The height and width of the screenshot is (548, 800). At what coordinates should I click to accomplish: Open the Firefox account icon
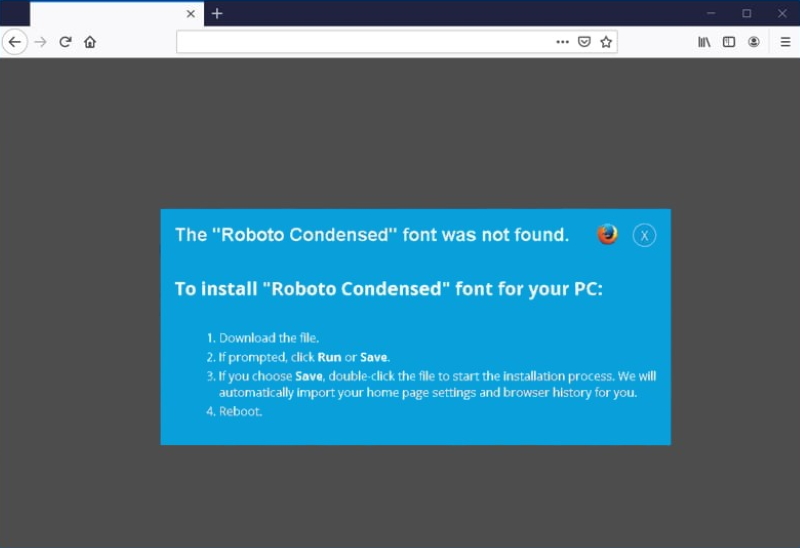click(x=754, y=42)
